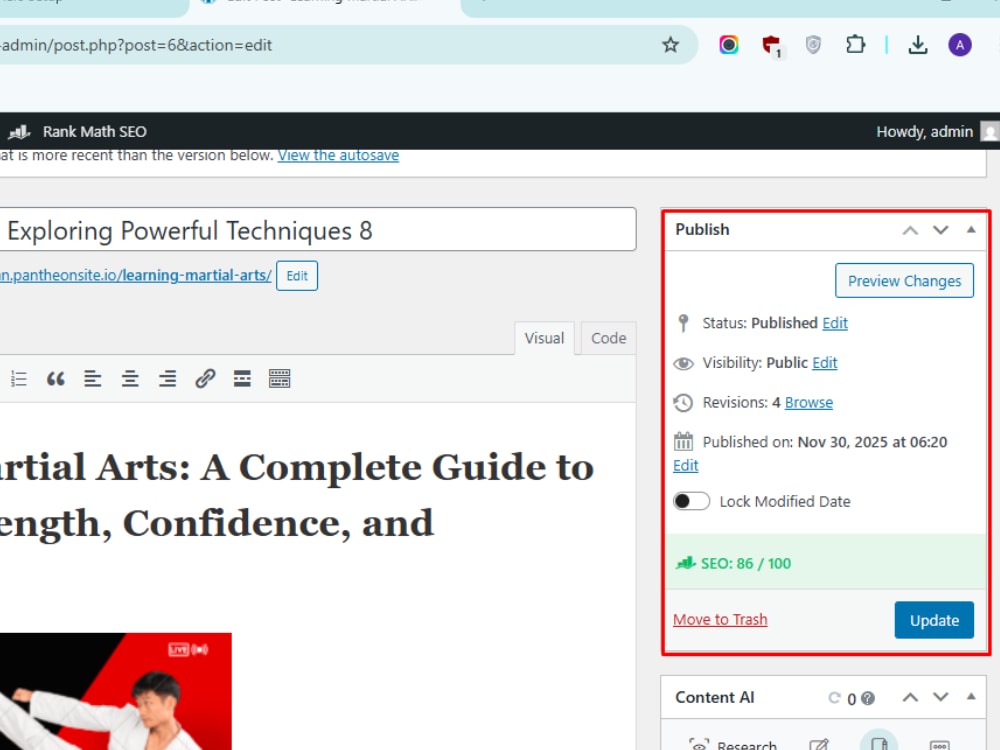Image resolution: width=1000 pixels, height=750 pixels.
Task: Center align the text
Action: pyautogui.click(x=130, y=379)
